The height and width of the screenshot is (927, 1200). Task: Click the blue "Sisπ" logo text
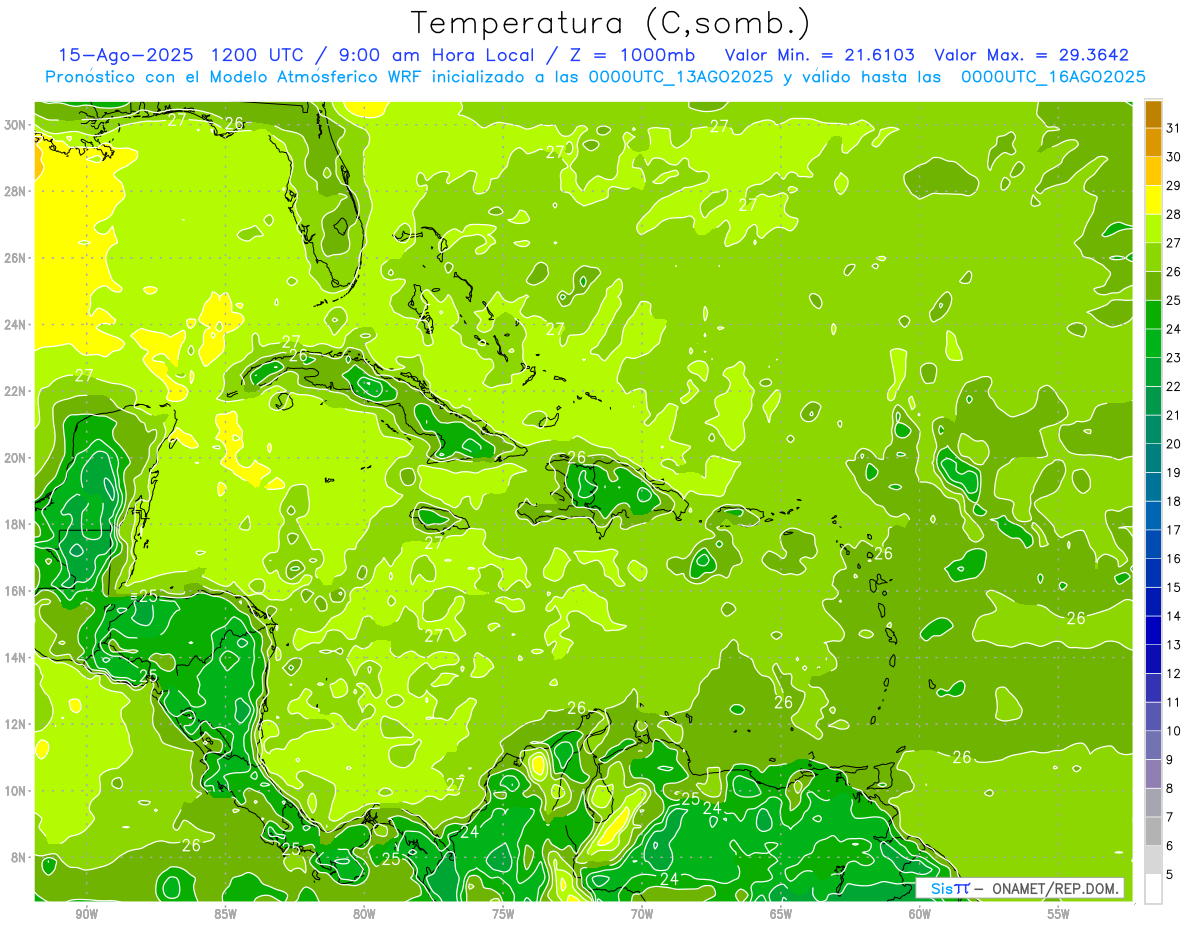click(949, 888)
